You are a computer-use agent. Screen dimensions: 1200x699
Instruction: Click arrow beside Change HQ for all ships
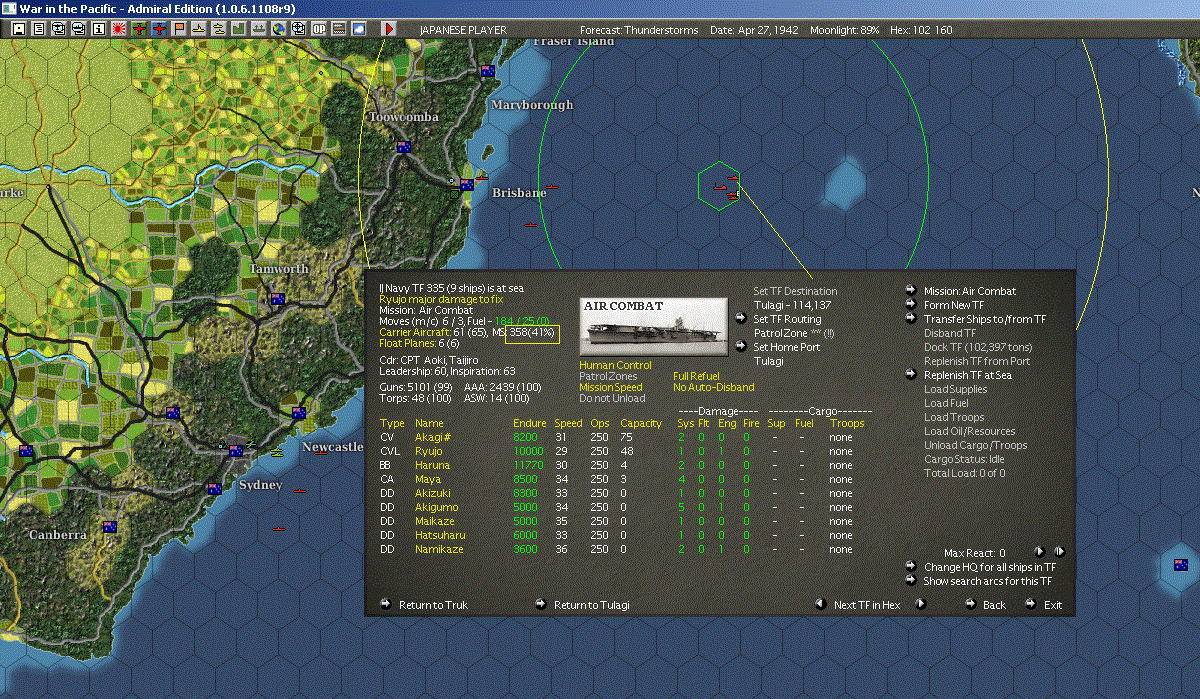pos(911,566)
